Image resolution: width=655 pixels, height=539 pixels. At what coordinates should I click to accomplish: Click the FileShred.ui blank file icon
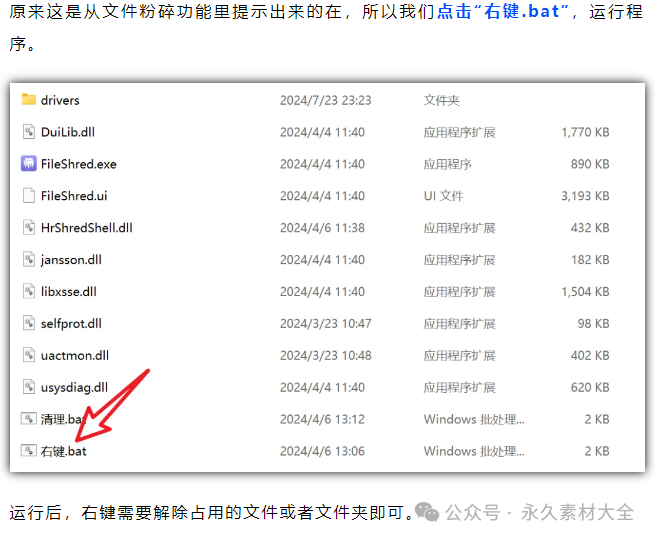click(28, 196)
